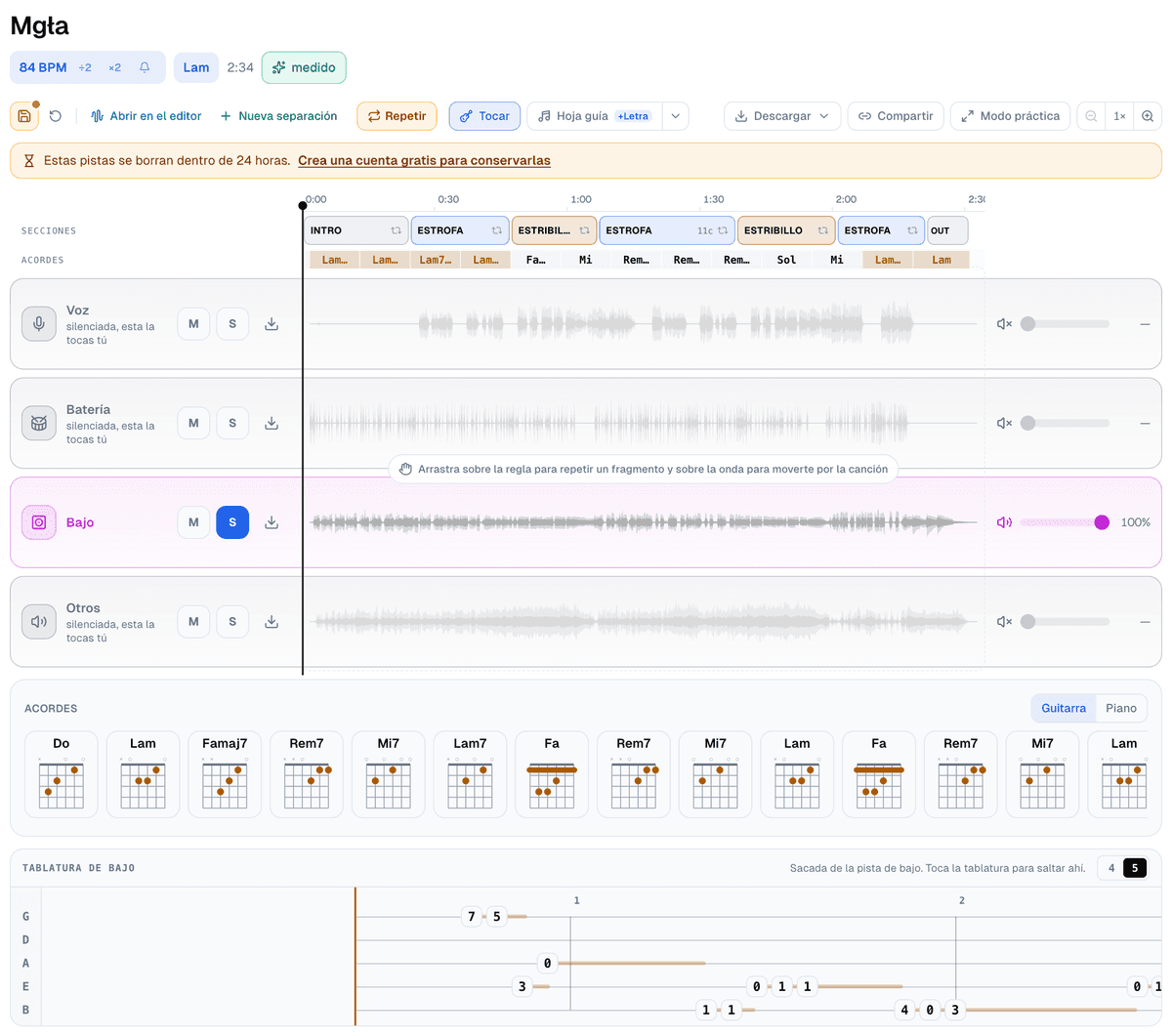
Task: Expand the Hoja guía chevron dropdown
Action: click(x=676, y=116)
